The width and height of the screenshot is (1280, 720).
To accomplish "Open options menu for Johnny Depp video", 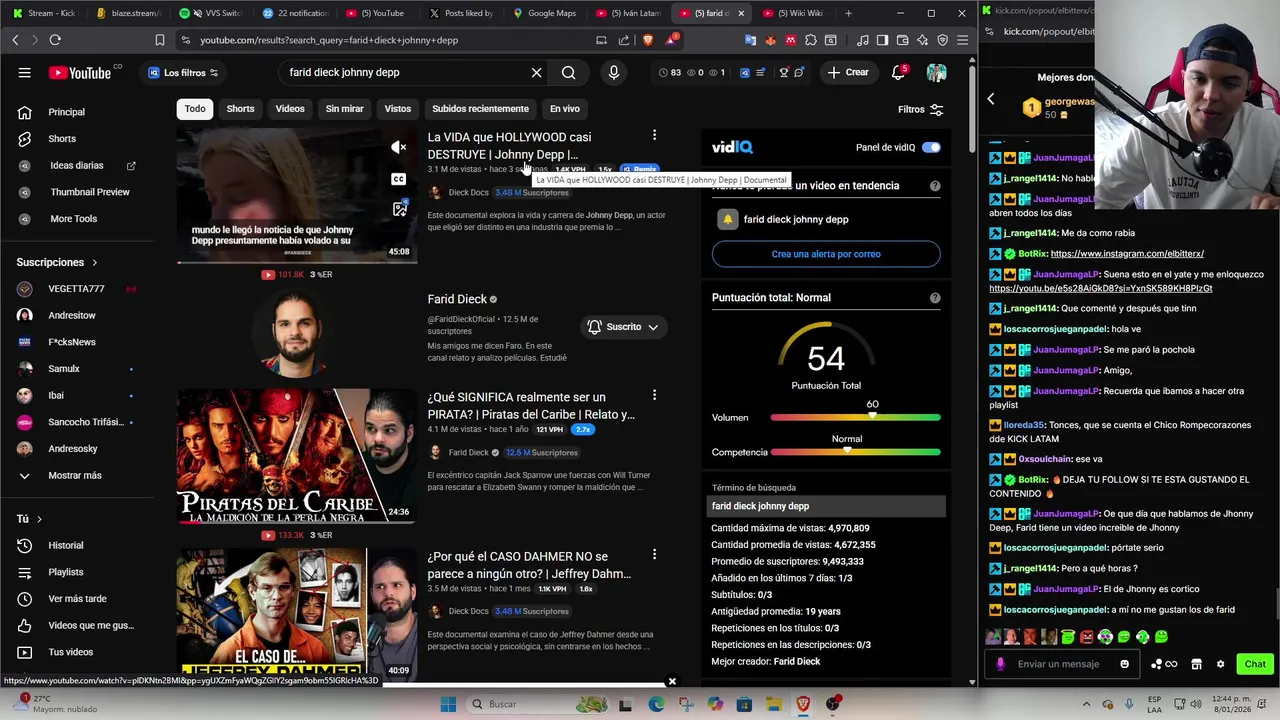I will [x=654, y=135].
